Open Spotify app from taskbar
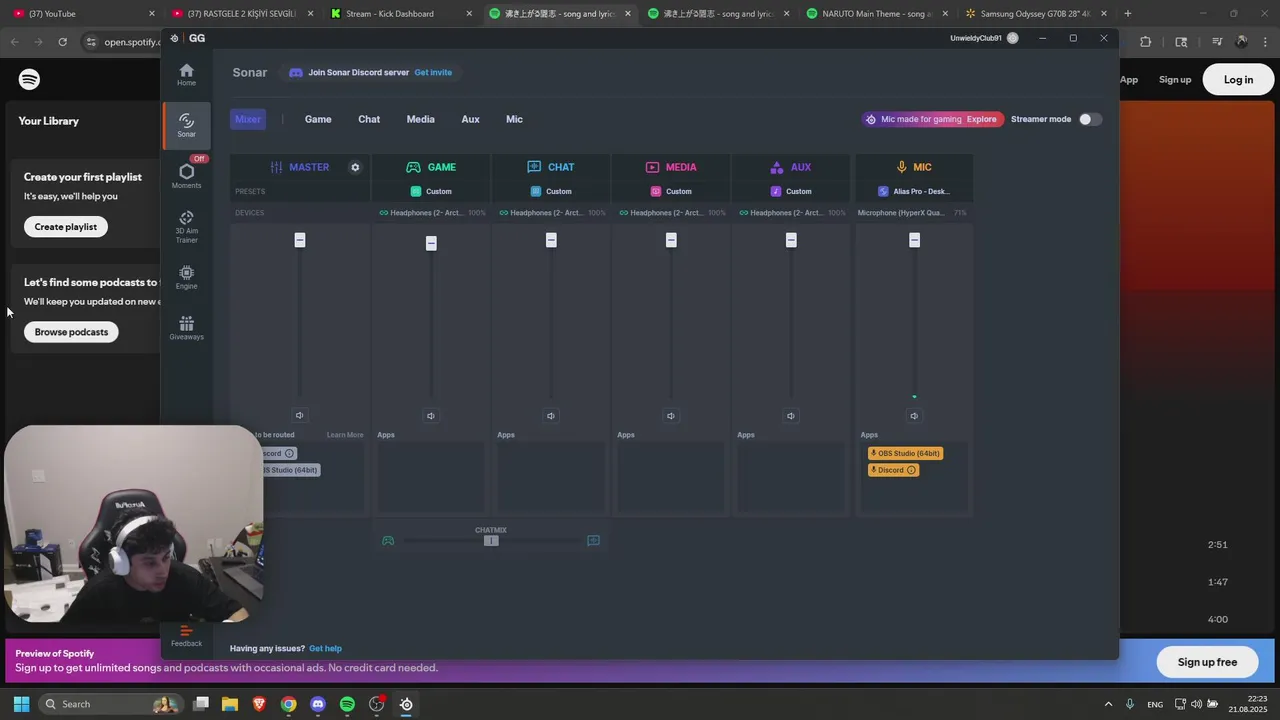The width and height of the screenshot is (1280, 720). (x=347, y=704)
